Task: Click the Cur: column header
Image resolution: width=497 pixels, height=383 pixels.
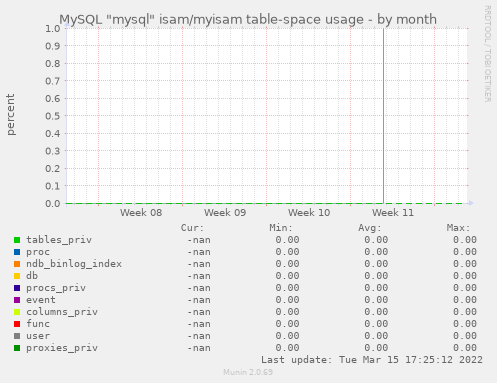Action: (x=192, y=228)
